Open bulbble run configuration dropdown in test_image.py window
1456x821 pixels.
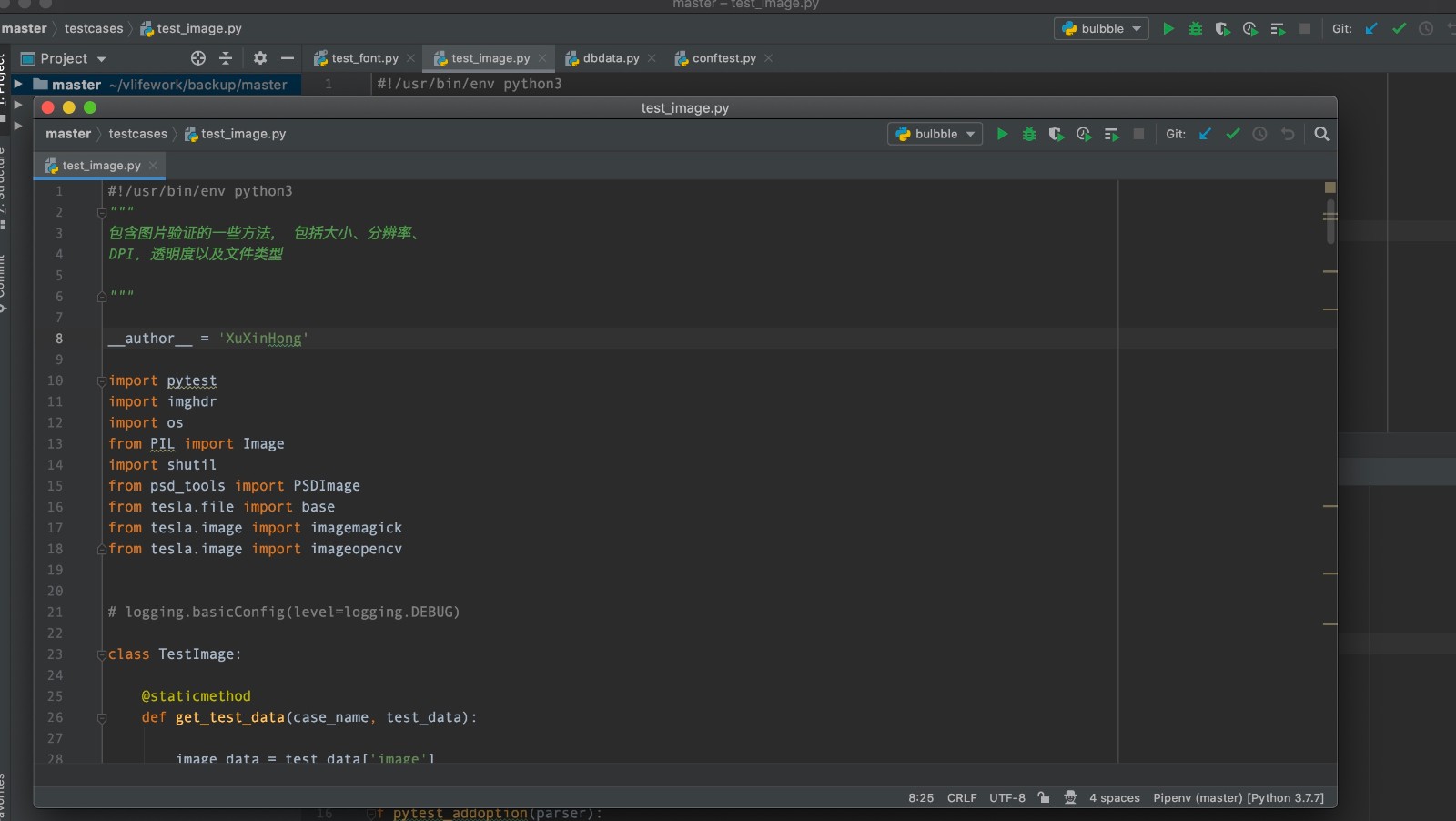(x=935, y=134)
